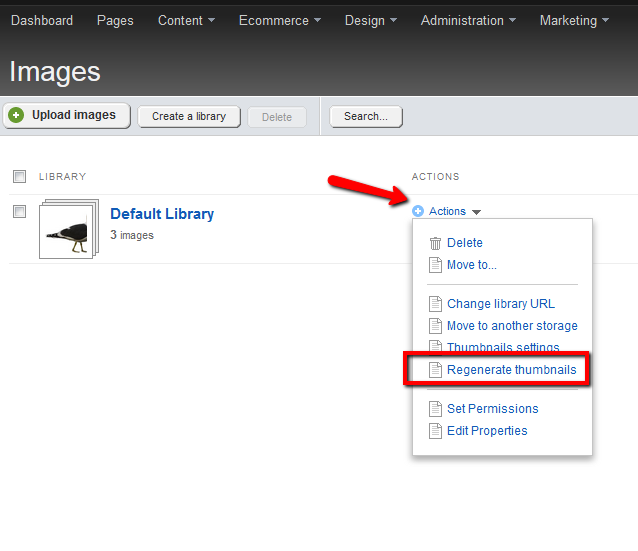
Task: Click the Search... button
Action: coord(366,117)
